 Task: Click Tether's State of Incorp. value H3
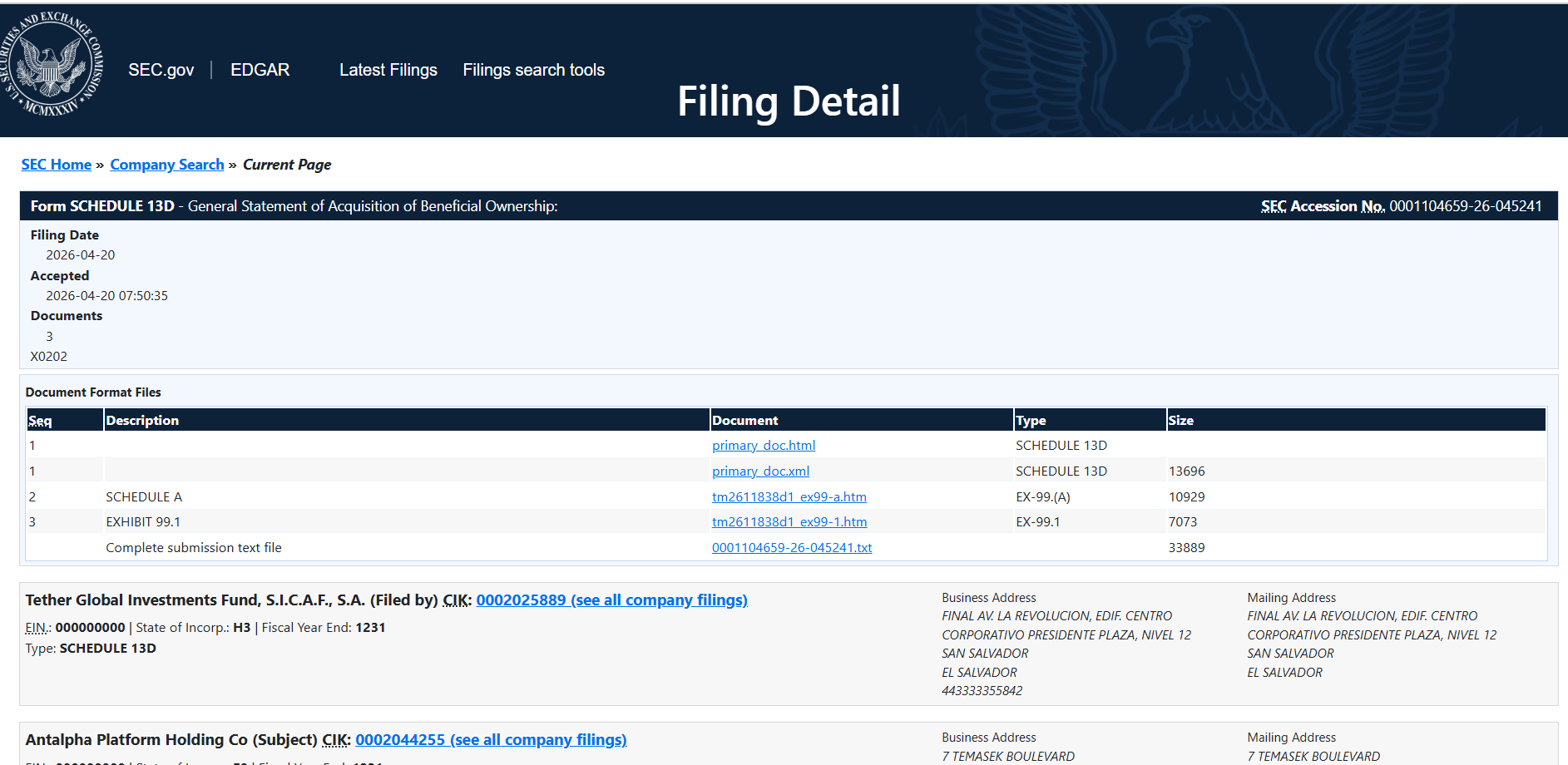point(242,628)
